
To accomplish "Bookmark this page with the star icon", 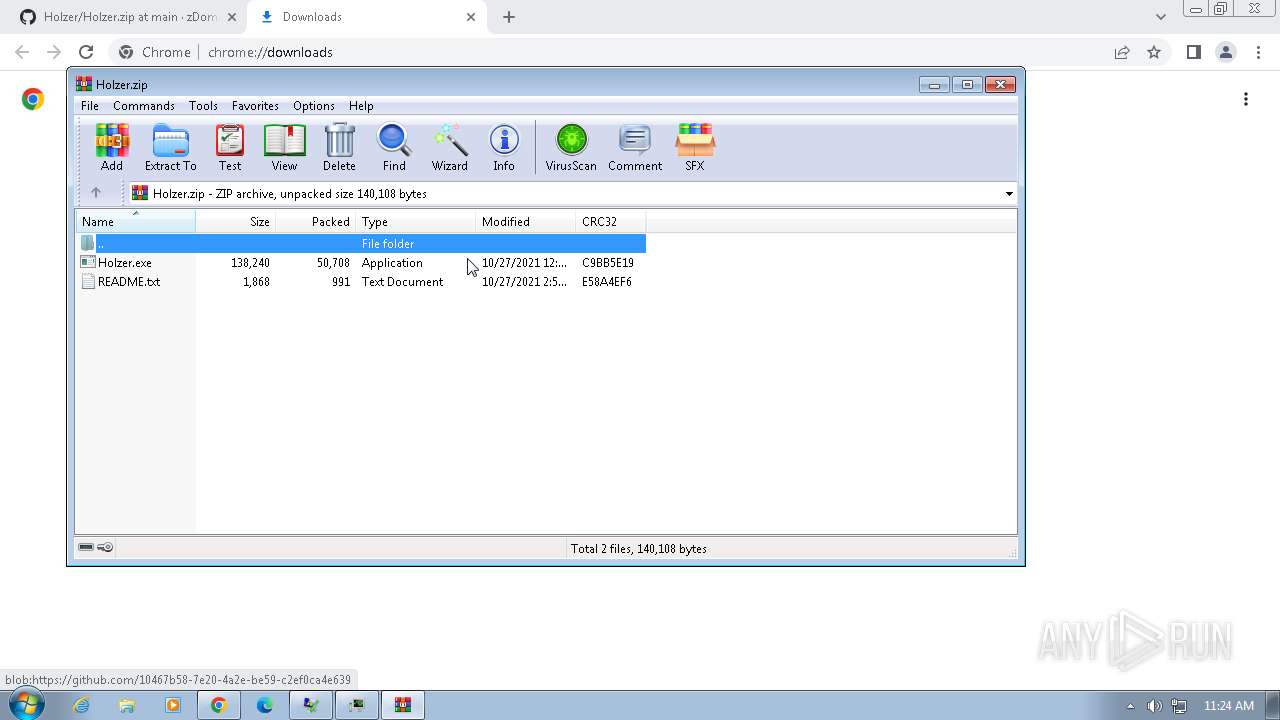I will (1154, 52).
